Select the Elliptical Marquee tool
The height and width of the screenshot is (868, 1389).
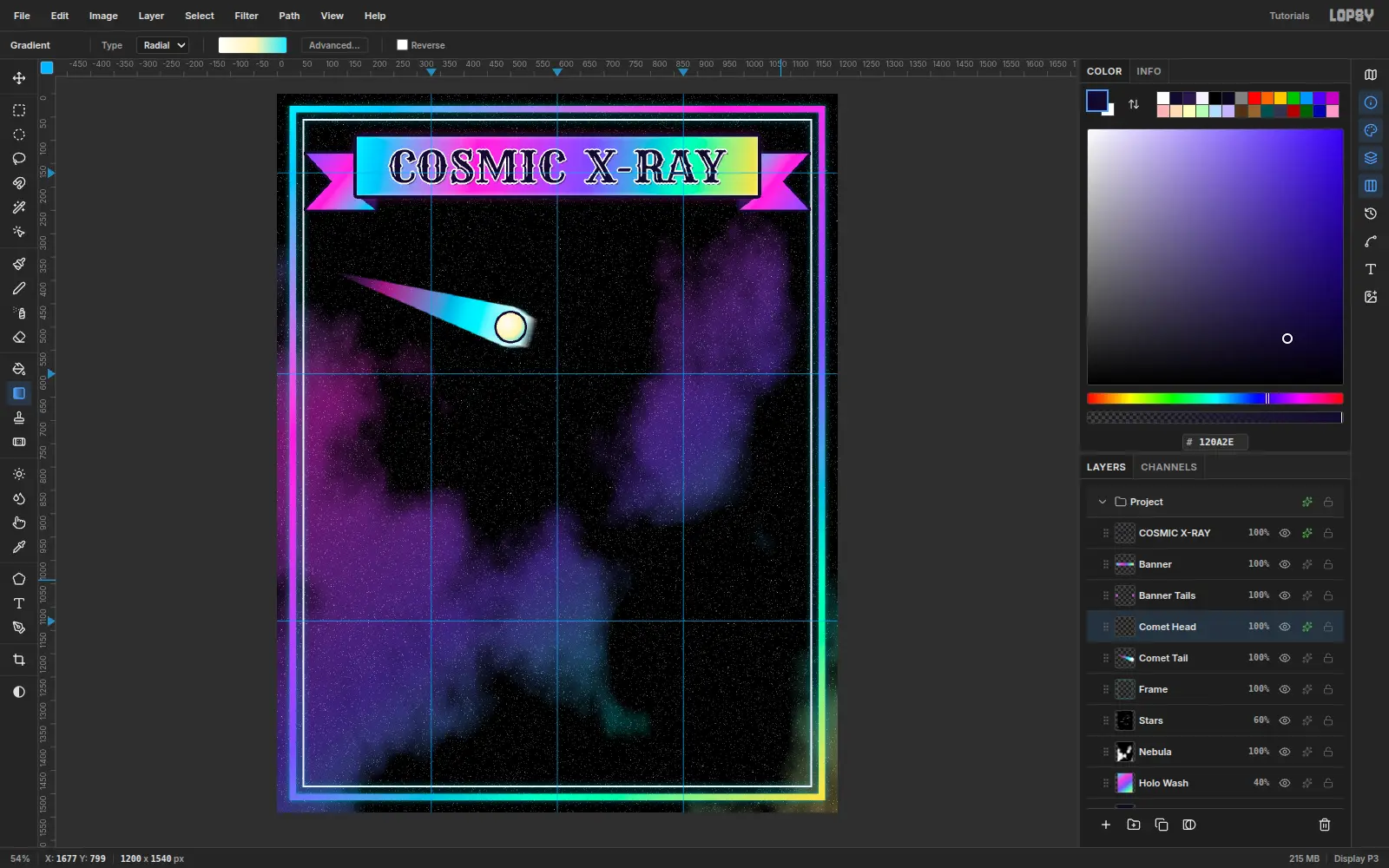(x=19, y=135)
